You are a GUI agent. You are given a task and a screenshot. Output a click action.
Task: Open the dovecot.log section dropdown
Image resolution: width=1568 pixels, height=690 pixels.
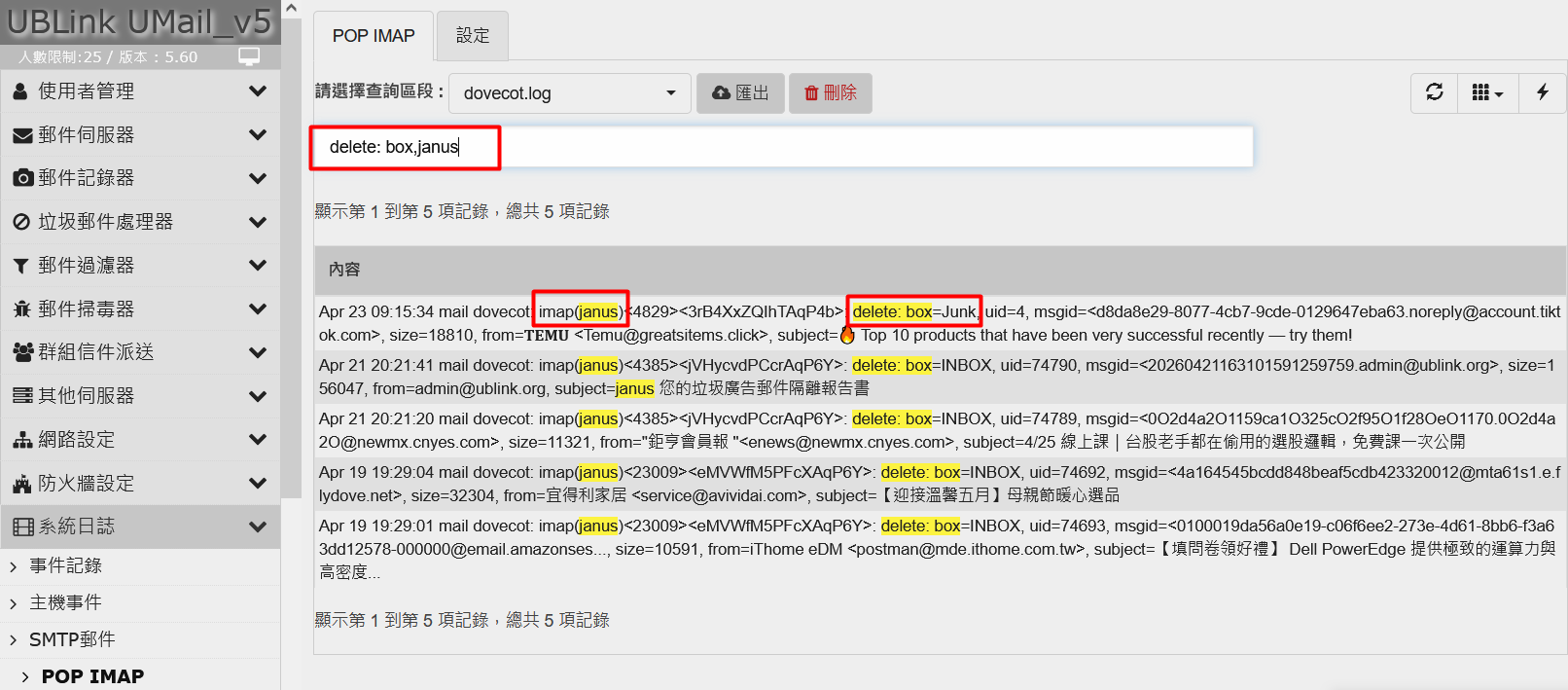pos(569,93)
